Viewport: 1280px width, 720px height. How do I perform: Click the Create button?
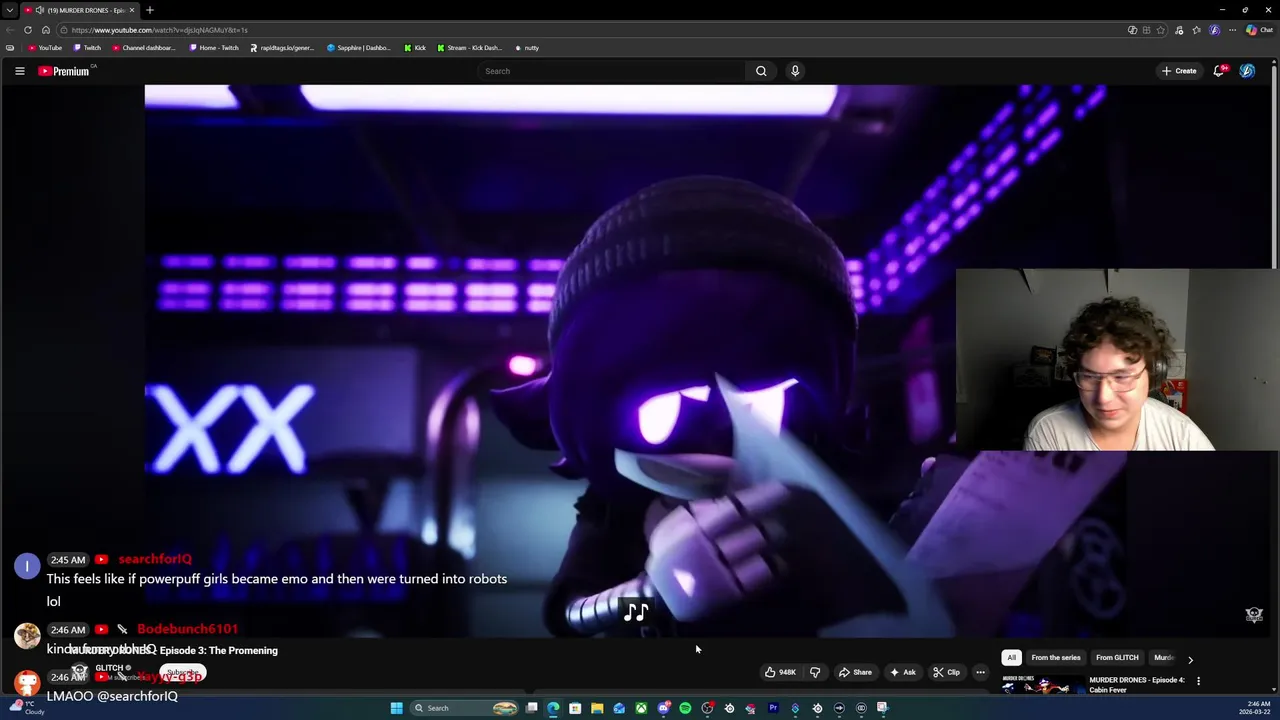click(1179, 71)
